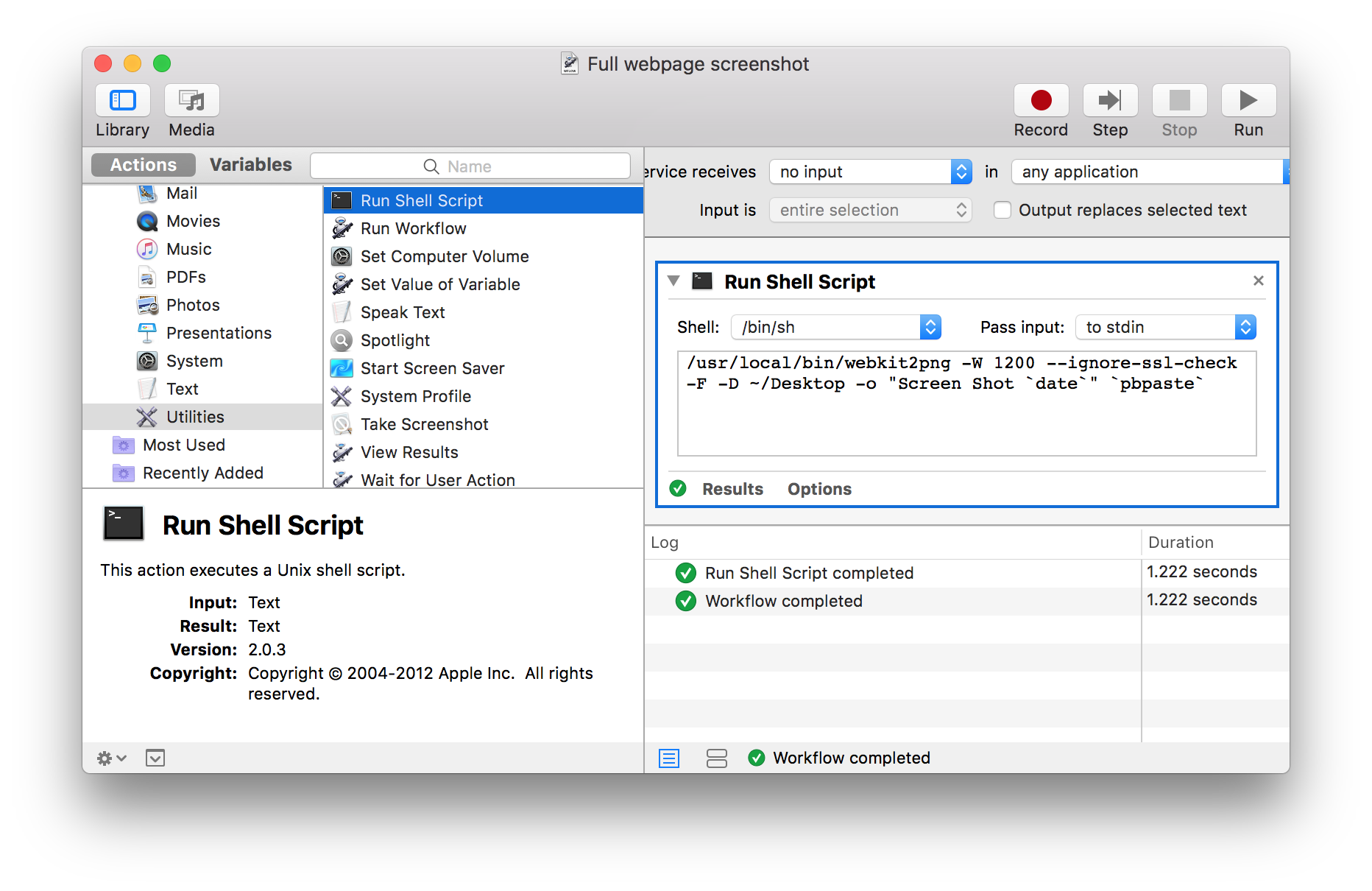This screenshot has height=891, width=1372.
Task: Switch to the Variables tab
Action: click(250, 164)
